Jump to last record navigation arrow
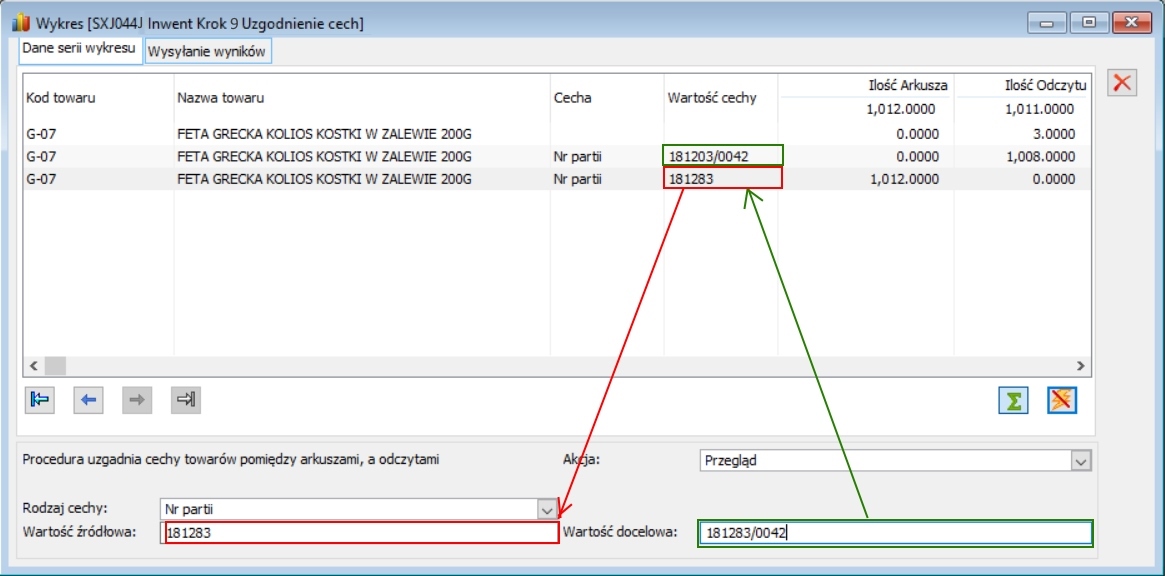The image size is (1165, 576). click(186, 400)
